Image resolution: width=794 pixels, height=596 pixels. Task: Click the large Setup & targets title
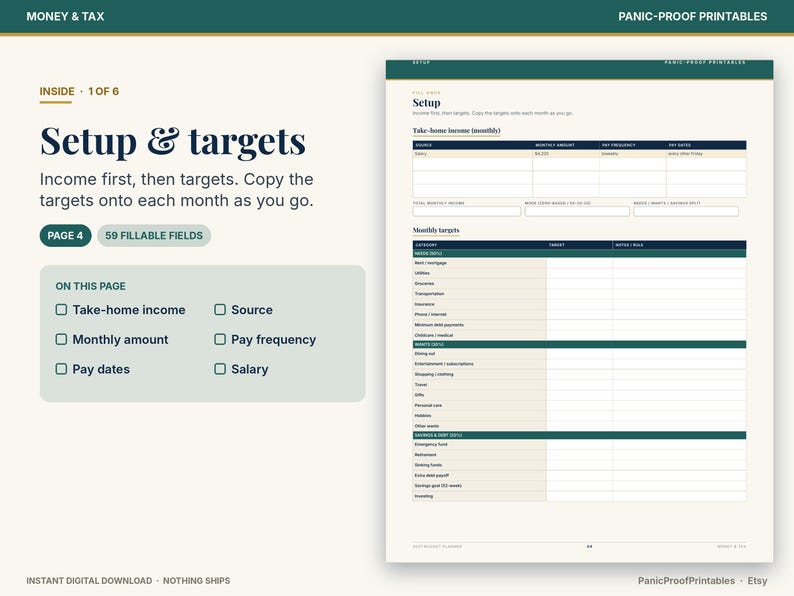pyautogui.click(x=173, y=141)
